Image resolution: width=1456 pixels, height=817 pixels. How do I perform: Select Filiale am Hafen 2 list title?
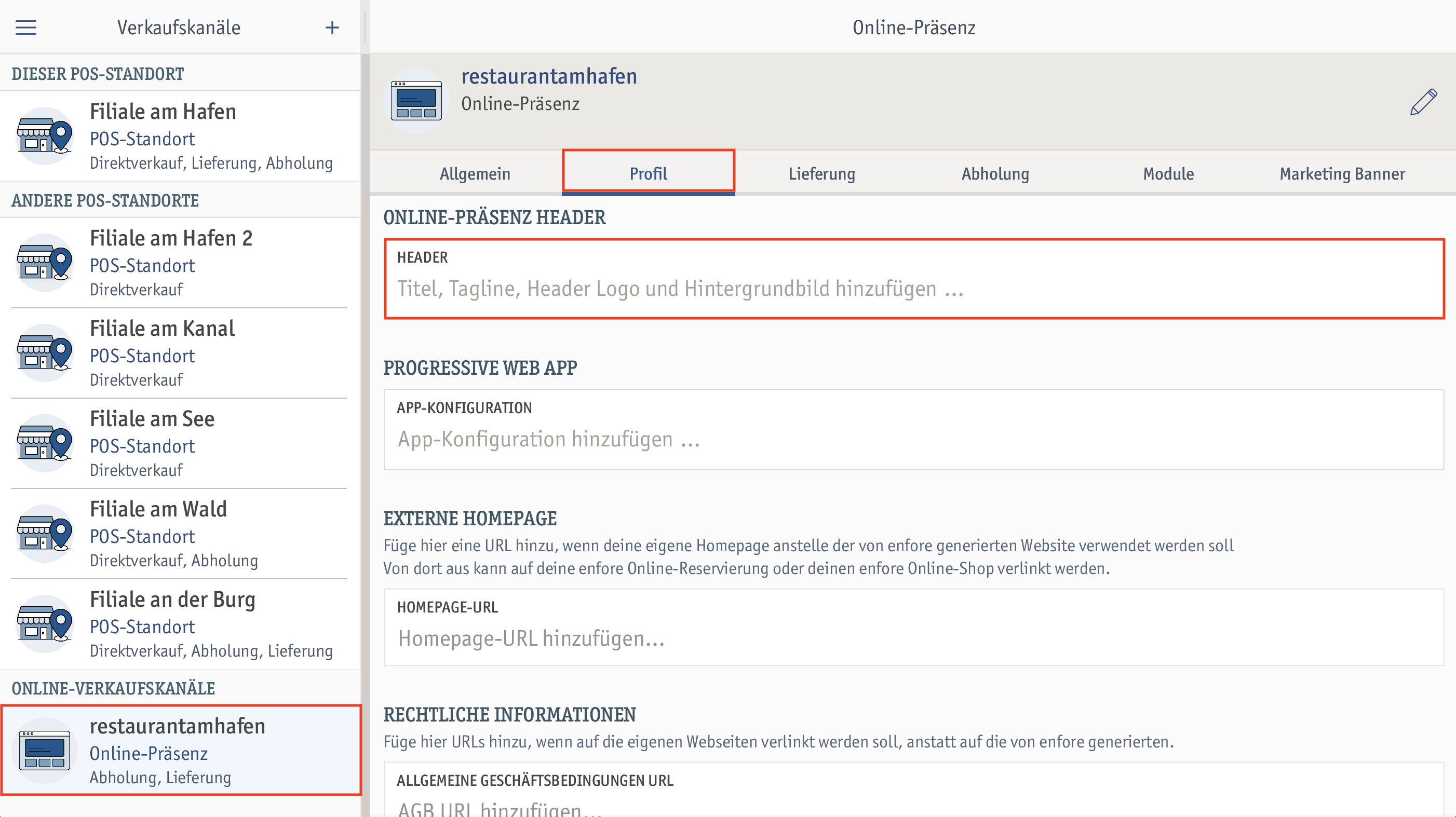pyautogui.click(x=171, y=238)
